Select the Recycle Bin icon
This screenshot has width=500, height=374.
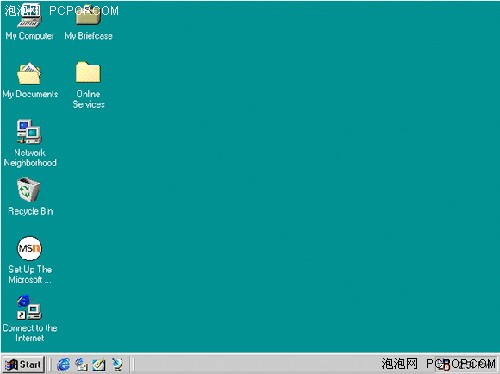(29, 190)
